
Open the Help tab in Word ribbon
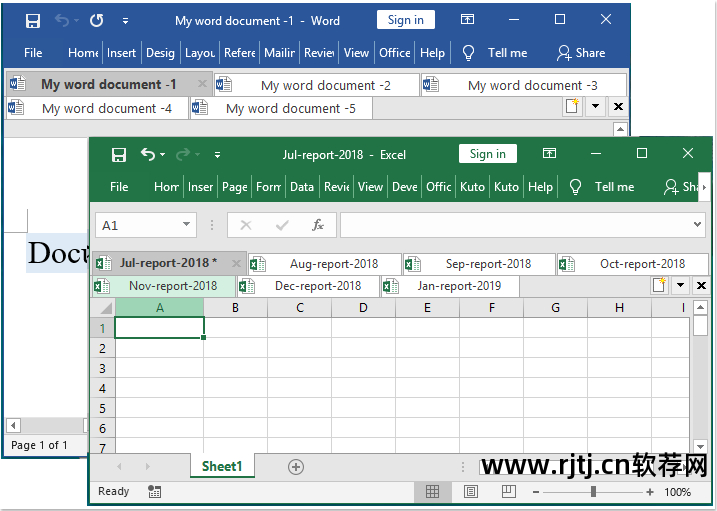point(432,53)
